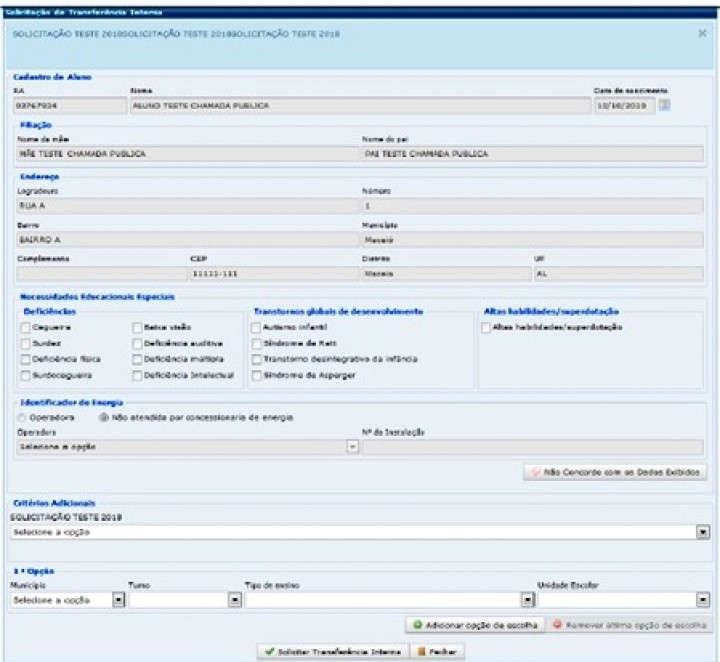The width and height of the screenshot is (720, 662).
Task: Check the Cegueira deficiency box
Action: tap(25, 327)
